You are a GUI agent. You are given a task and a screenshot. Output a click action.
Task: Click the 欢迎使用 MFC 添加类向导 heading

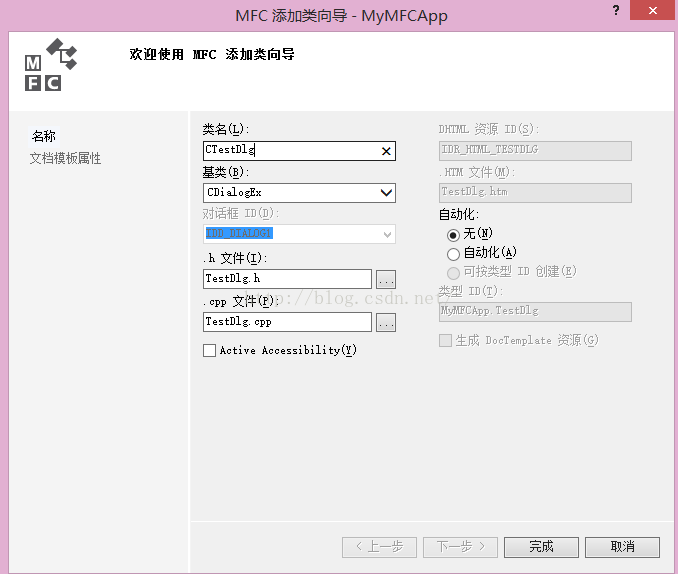coord(212,55)
